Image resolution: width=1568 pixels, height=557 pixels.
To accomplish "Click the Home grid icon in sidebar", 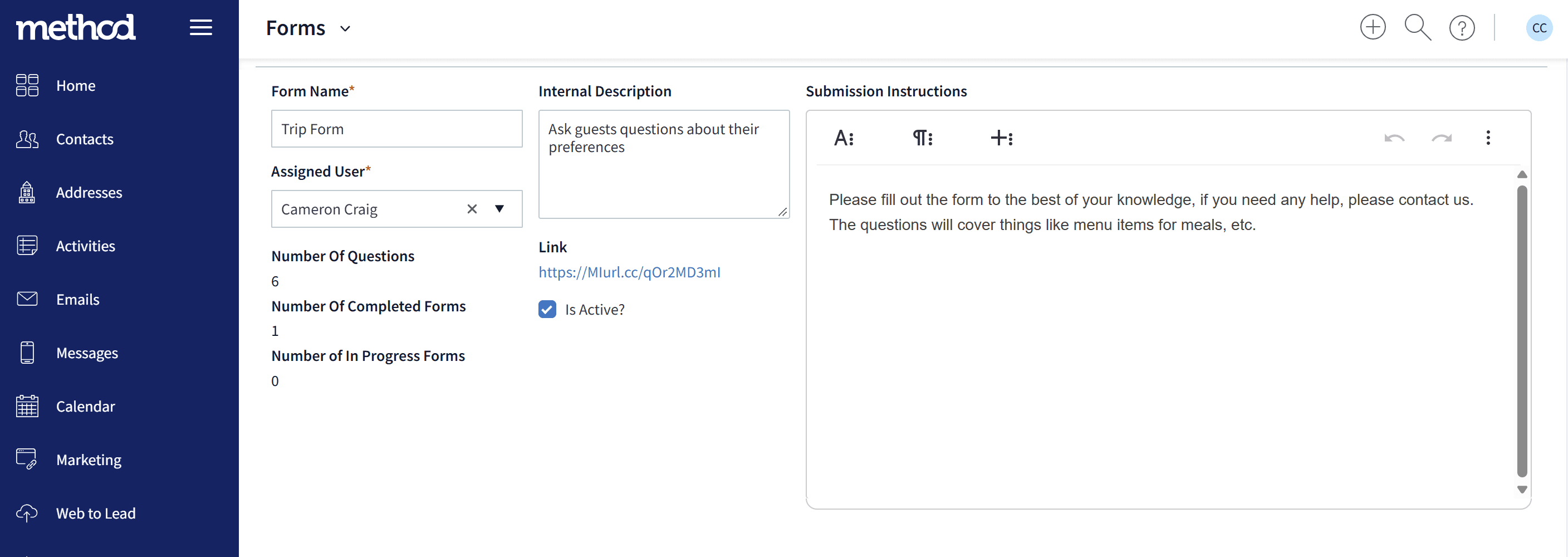I will coord(27,85).
